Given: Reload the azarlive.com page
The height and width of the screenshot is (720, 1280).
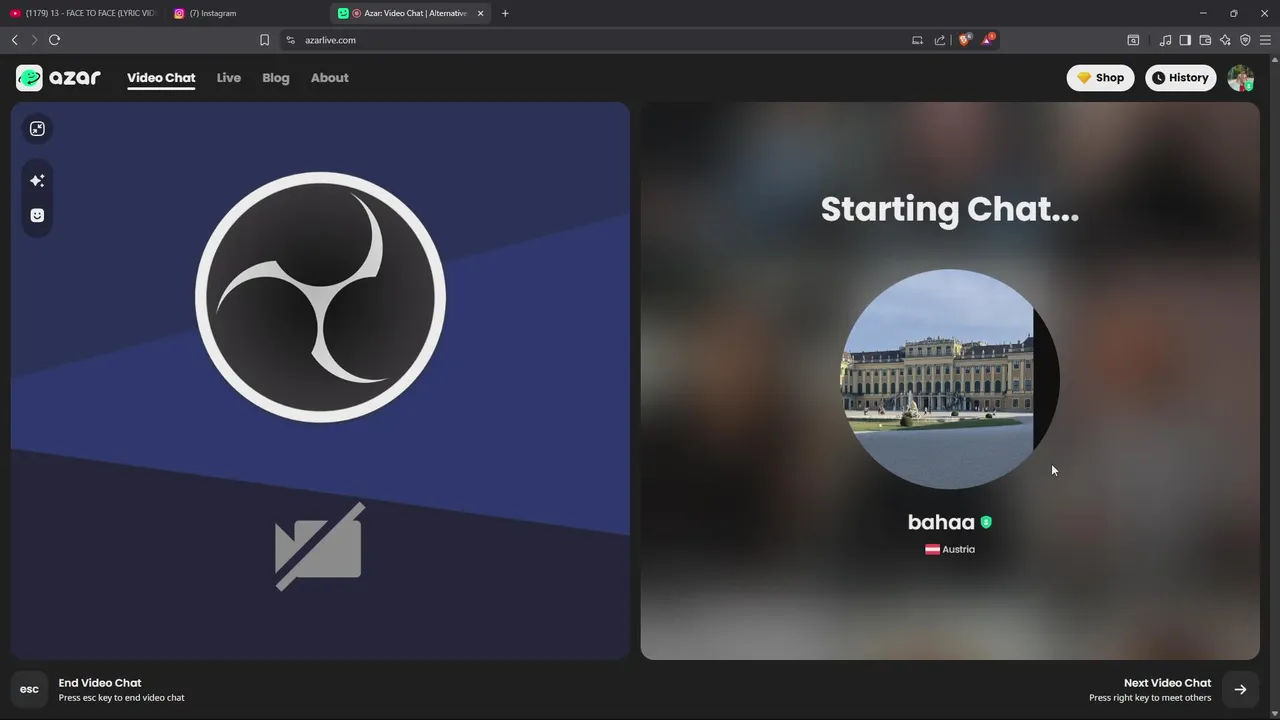Looking at the screenshot, I should (55, 40).
